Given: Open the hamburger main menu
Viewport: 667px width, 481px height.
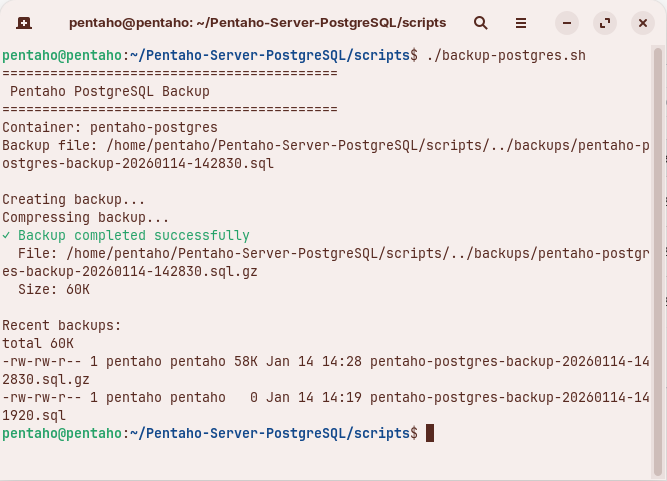Looking at the screenshot, I should point(521,22).
